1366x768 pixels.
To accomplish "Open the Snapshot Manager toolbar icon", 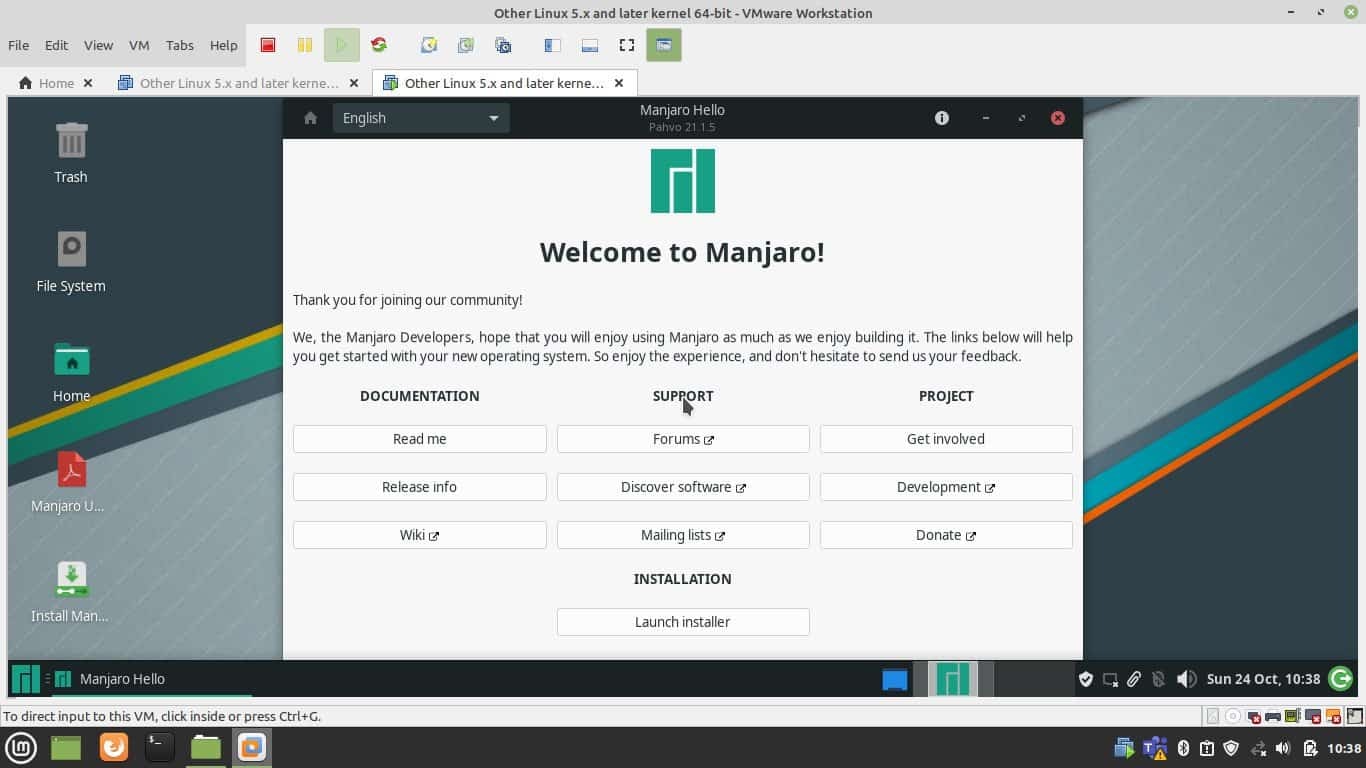I will (503, 45).
